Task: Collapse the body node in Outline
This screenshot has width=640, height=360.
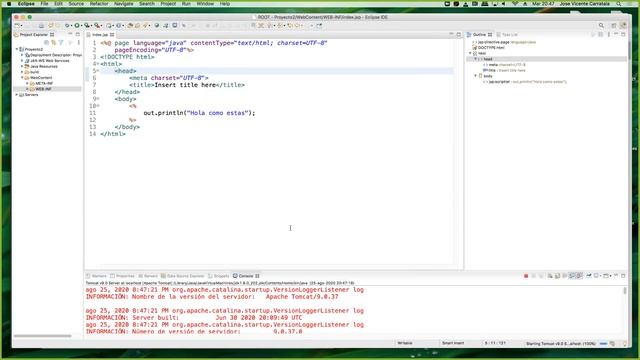Action: 476,76
